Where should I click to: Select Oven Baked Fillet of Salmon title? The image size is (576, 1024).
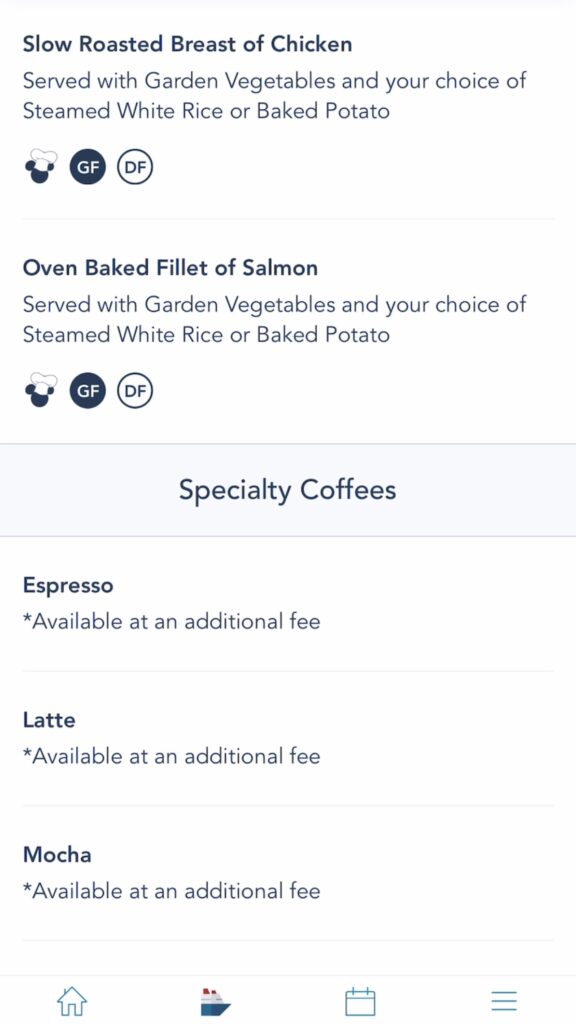point(170,268)
